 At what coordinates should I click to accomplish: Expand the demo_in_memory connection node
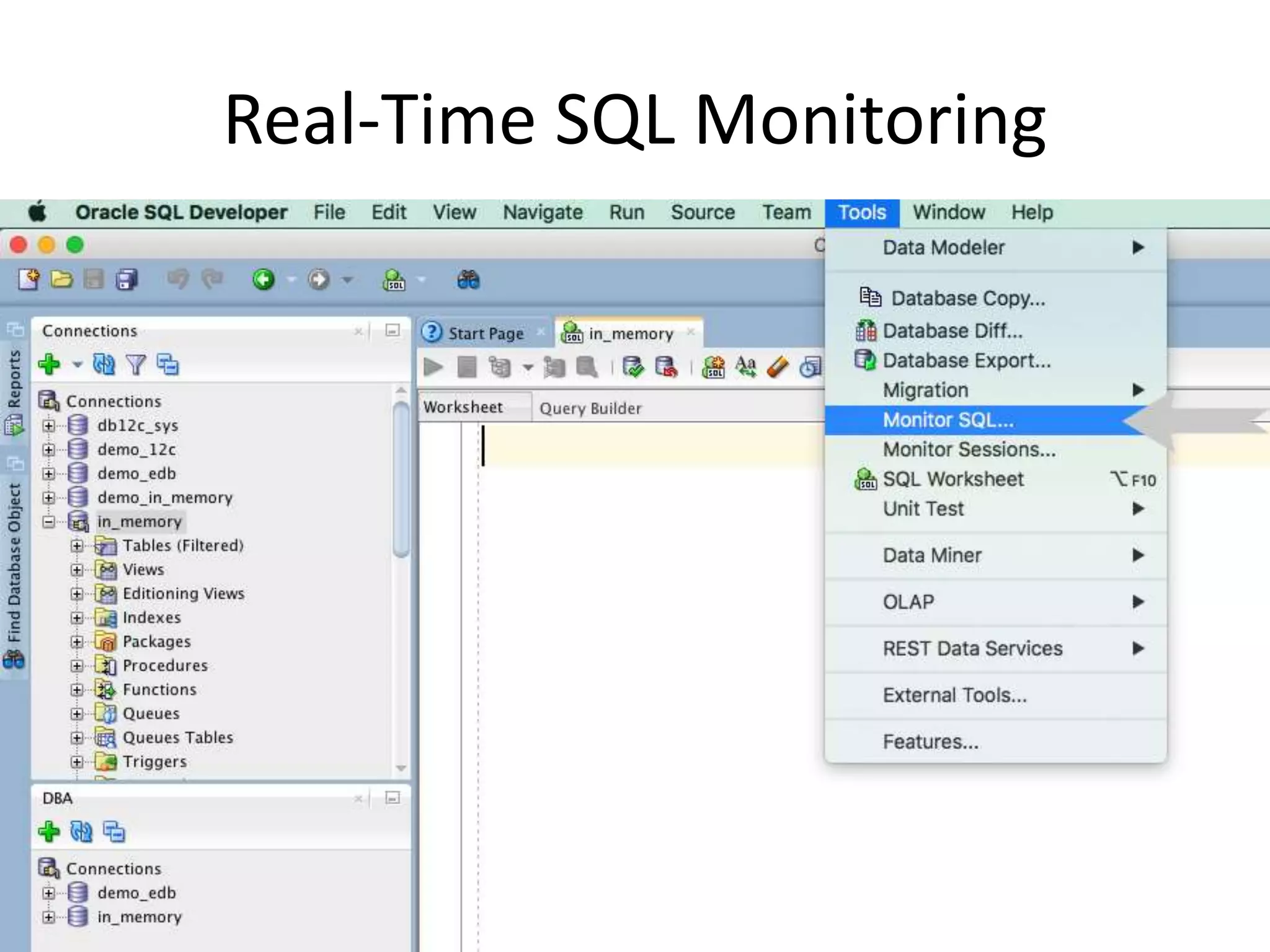[x=49, y=498]
